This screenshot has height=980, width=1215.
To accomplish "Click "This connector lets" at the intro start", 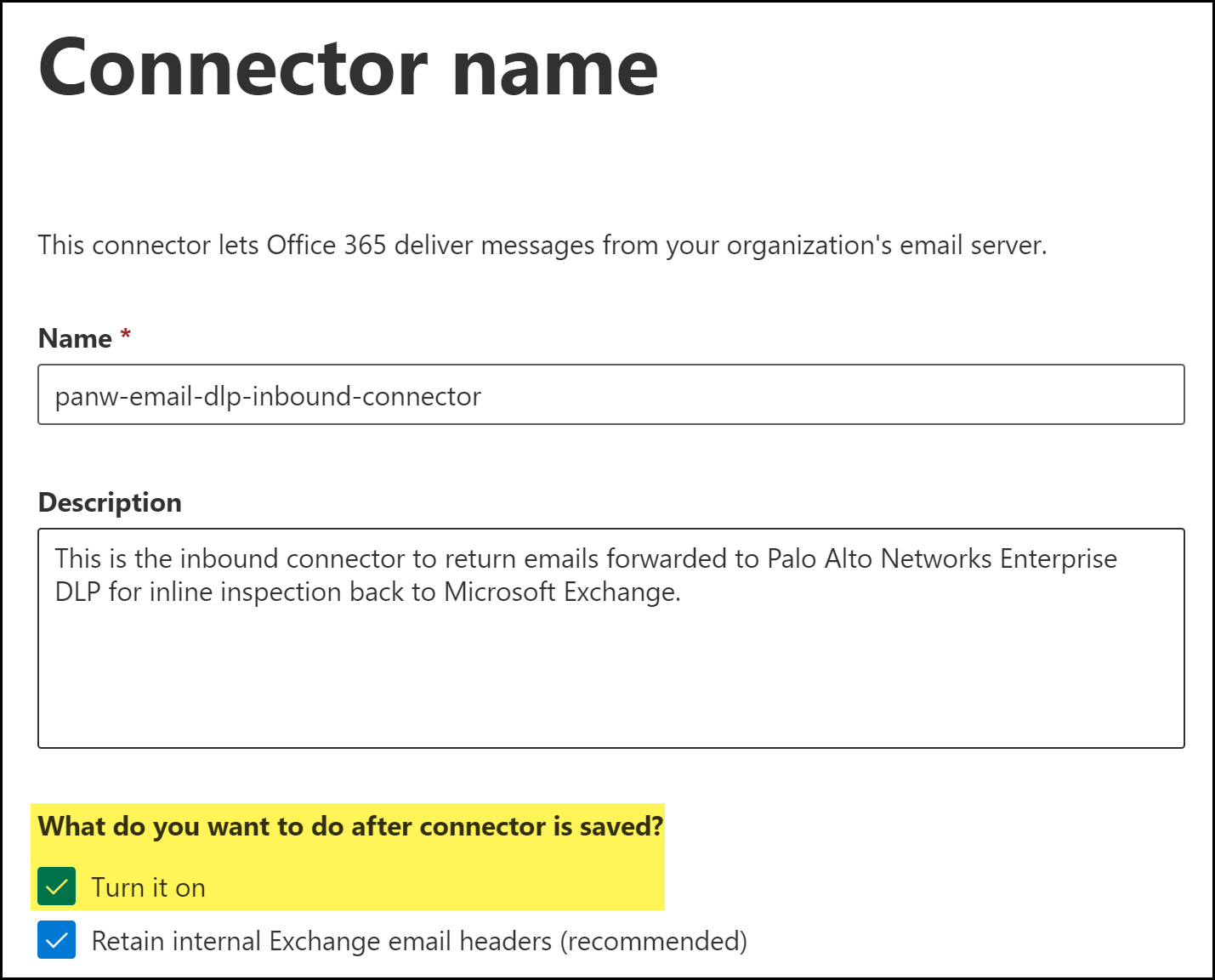I will pos(124,246).
